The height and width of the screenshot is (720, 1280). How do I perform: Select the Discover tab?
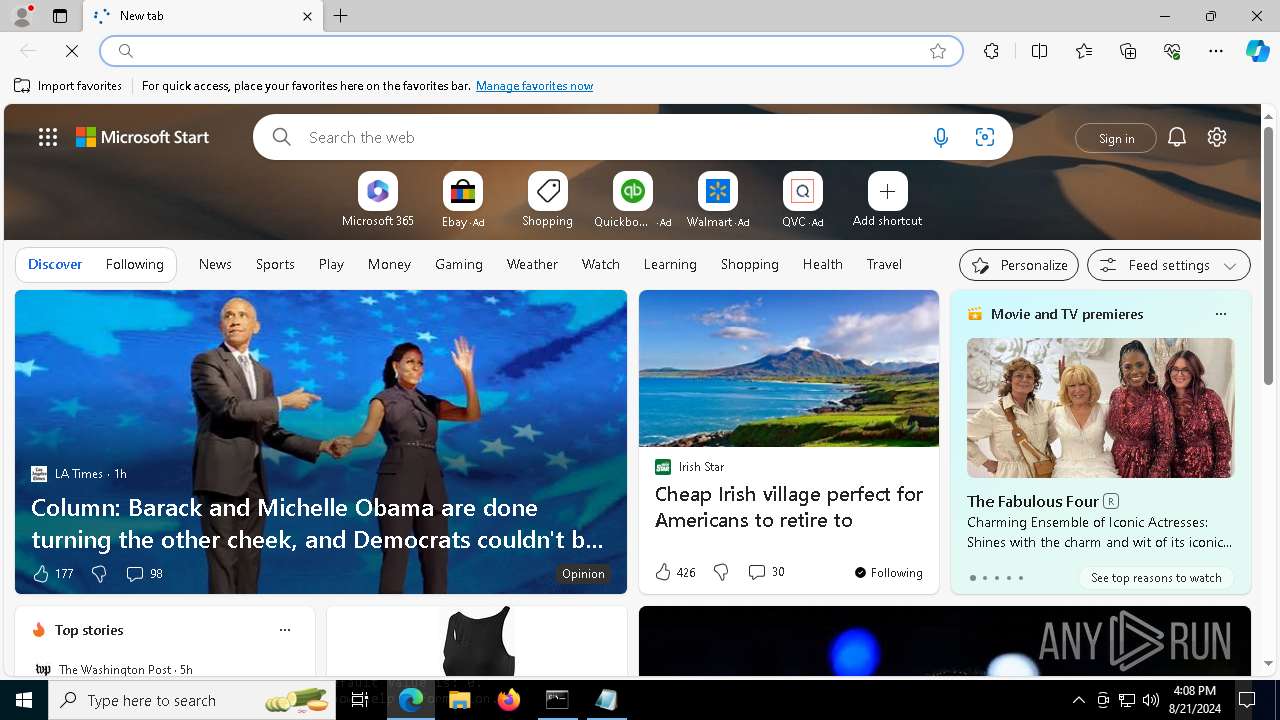55,264
